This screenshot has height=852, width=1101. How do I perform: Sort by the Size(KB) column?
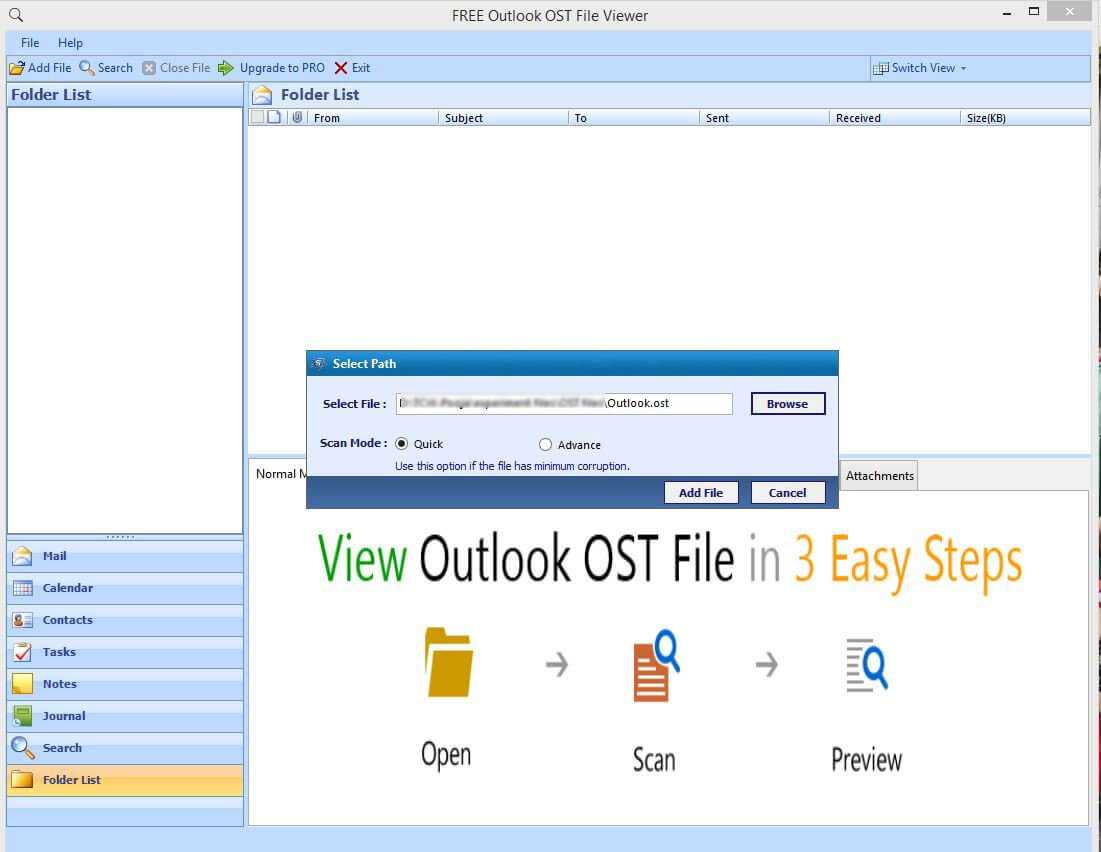(x=1025, y=118)
